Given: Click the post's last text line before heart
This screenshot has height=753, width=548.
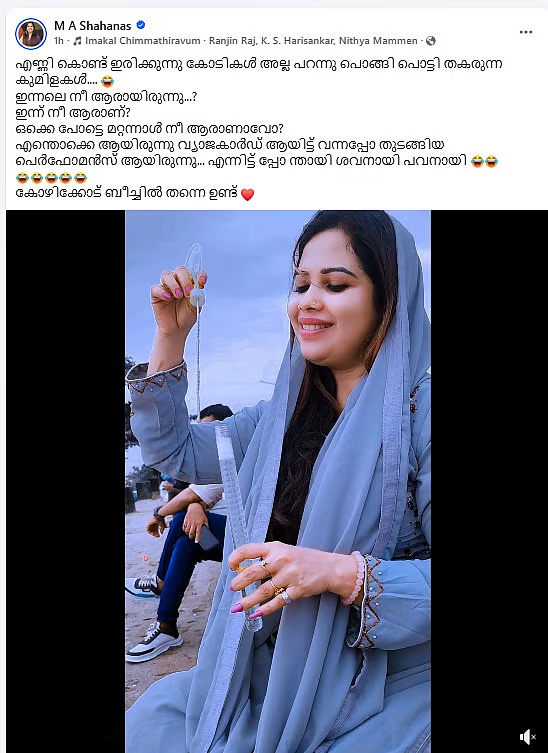Looking at the screenshot, I should [x=127, y=194].
